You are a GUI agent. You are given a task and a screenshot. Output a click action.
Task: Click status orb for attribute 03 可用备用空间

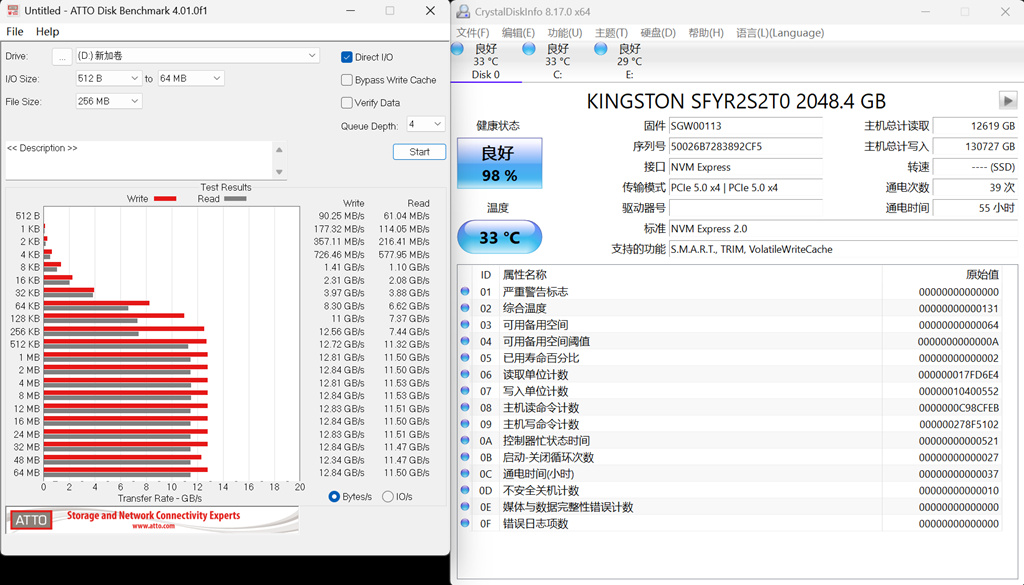pos(465,324)
